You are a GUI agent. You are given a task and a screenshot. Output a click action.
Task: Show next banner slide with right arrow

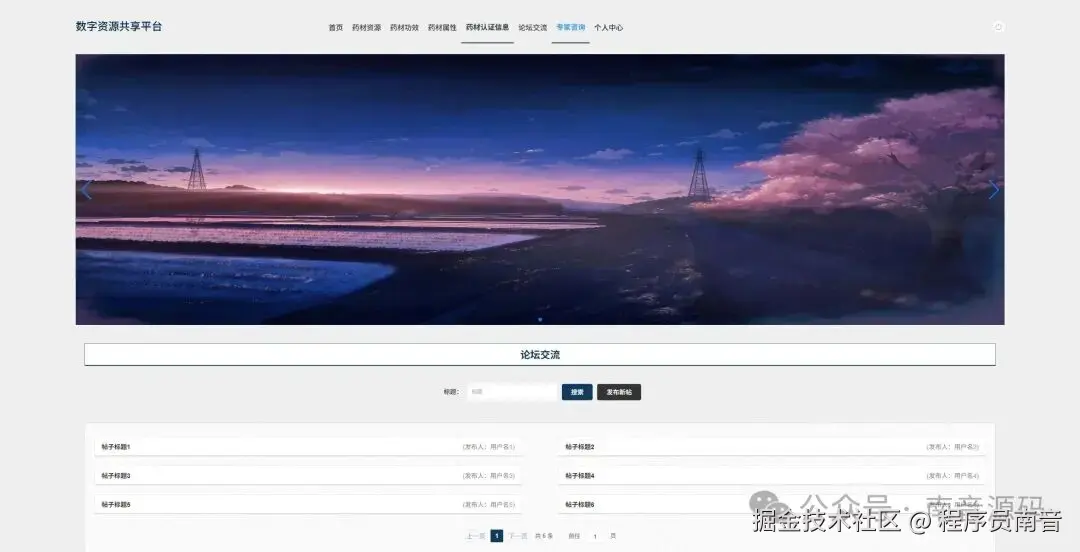pos(993,190)
